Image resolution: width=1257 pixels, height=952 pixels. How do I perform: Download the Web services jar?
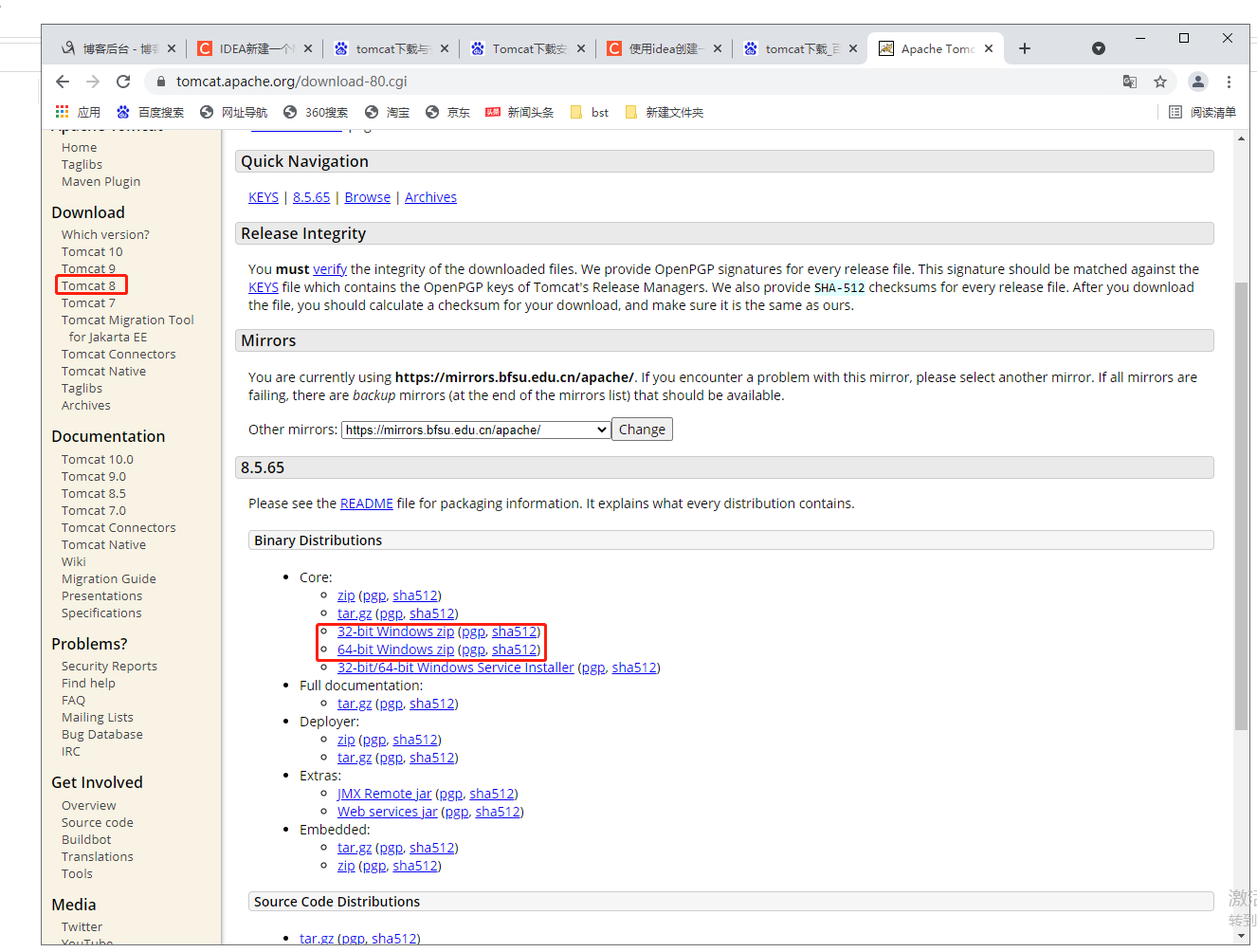(388, 812)
